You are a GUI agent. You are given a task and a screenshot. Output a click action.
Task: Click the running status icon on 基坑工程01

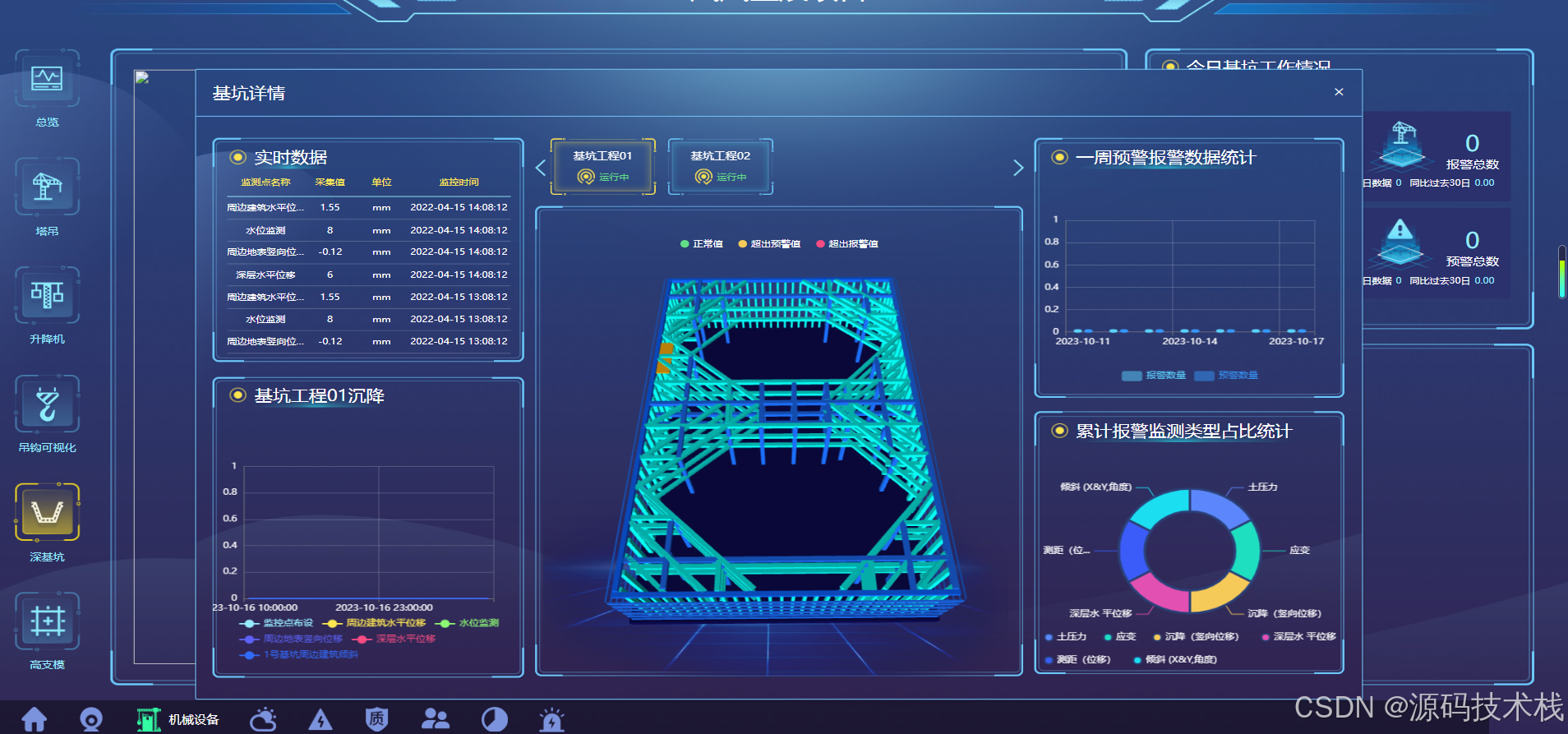tap(586, 177)
